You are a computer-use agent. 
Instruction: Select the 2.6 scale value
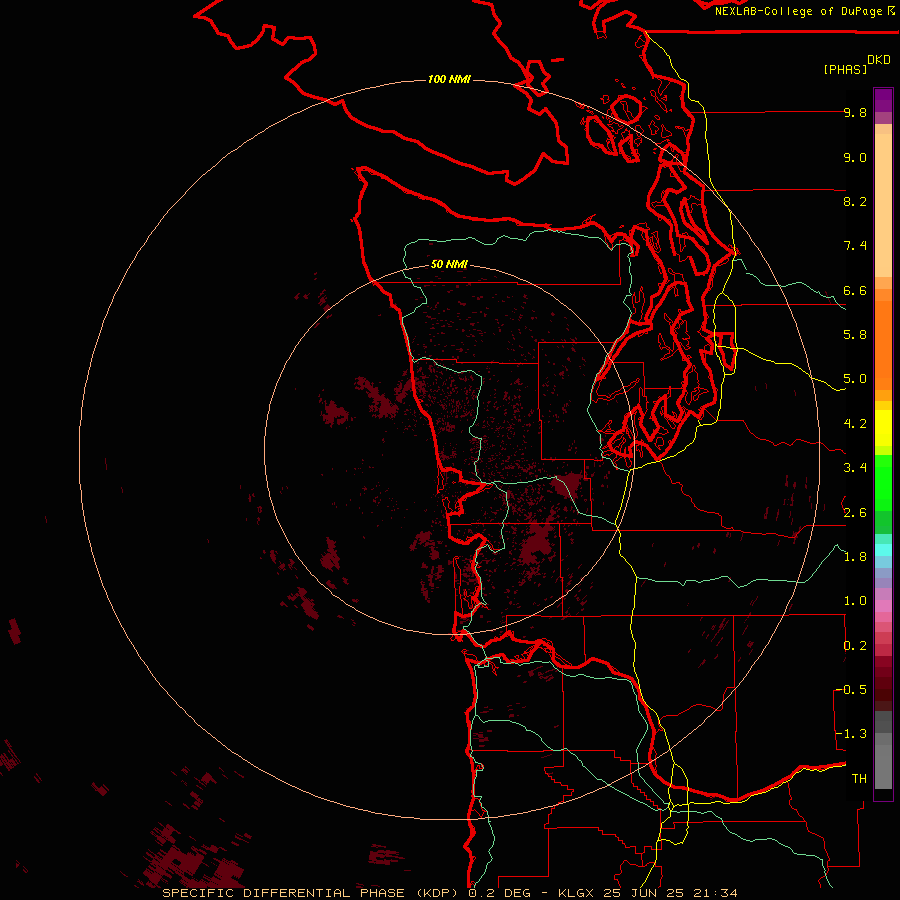click(x=855, y=512)
